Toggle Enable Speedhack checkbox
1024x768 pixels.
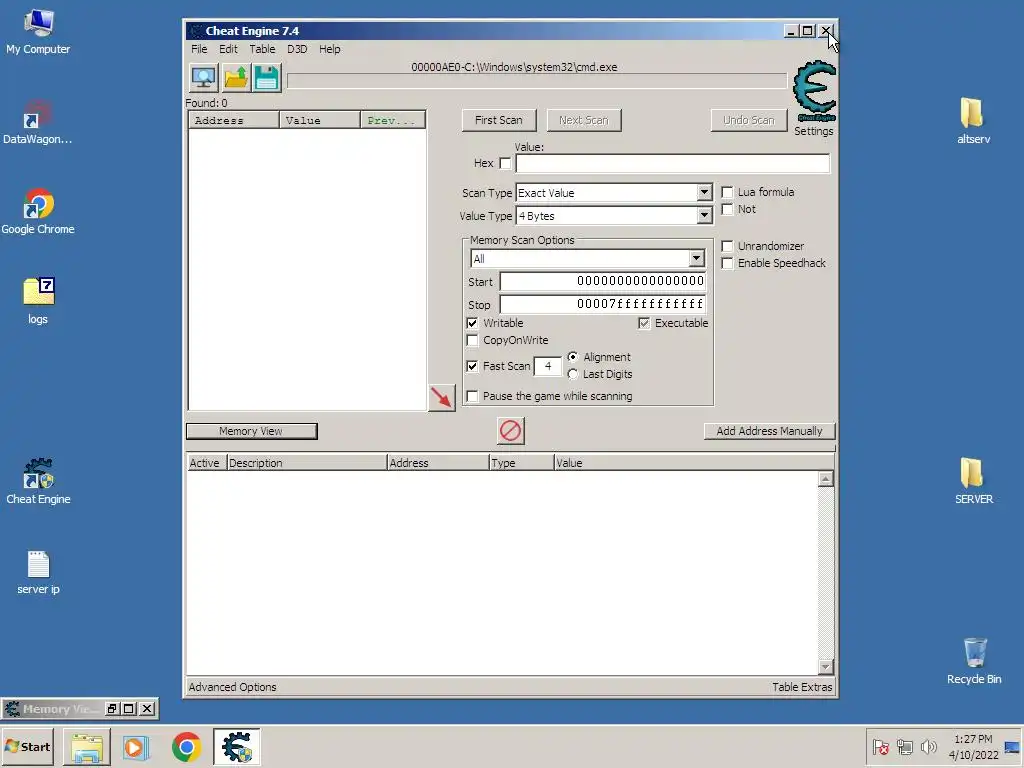[727, 263]
